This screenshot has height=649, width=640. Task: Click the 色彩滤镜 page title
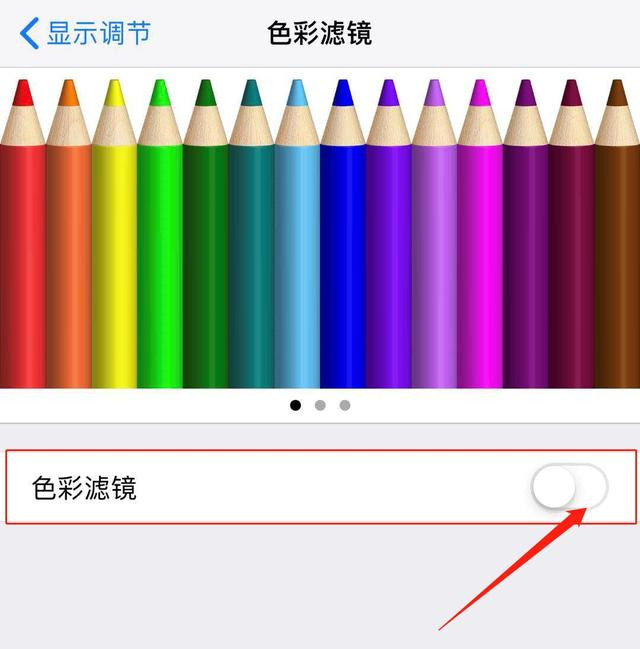[x=320, y=33]
